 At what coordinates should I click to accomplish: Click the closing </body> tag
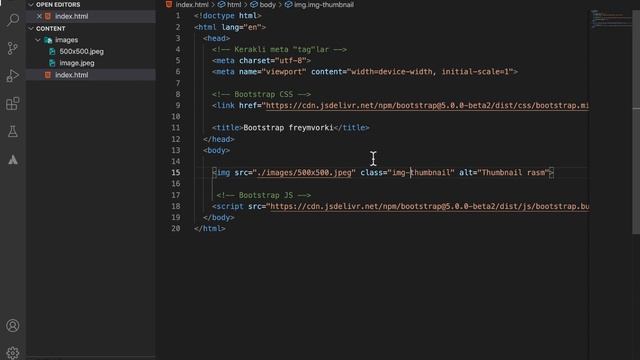point(219,218)
